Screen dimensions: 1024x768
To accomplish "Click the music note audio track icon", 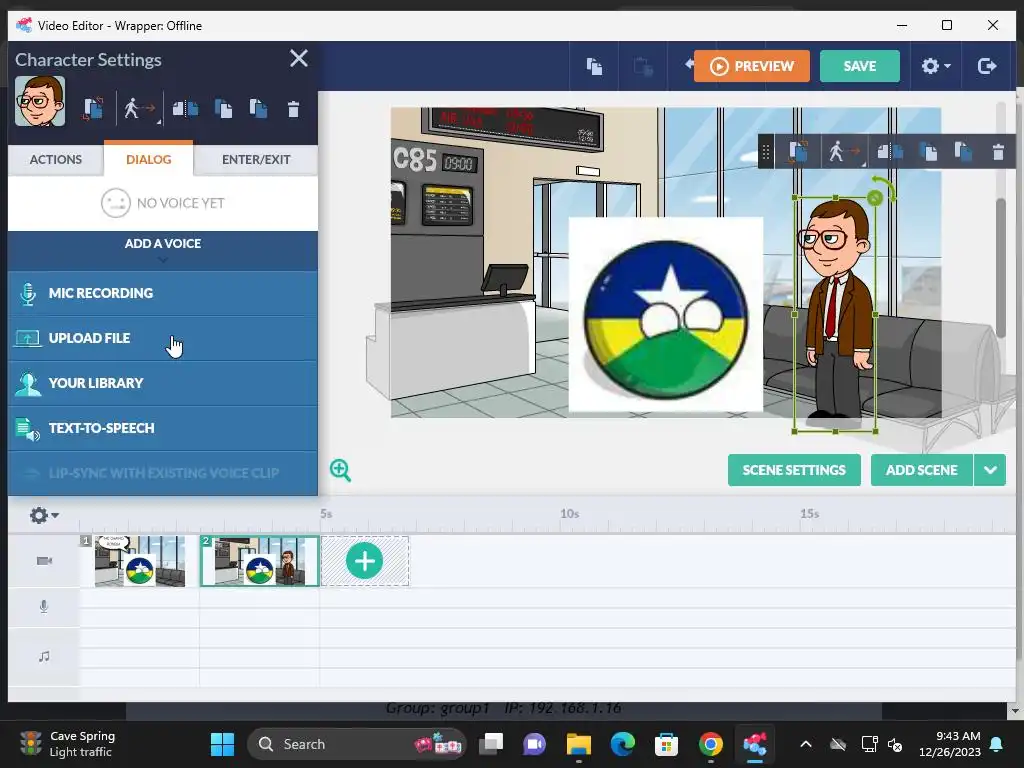I will [x=44, y=656].
